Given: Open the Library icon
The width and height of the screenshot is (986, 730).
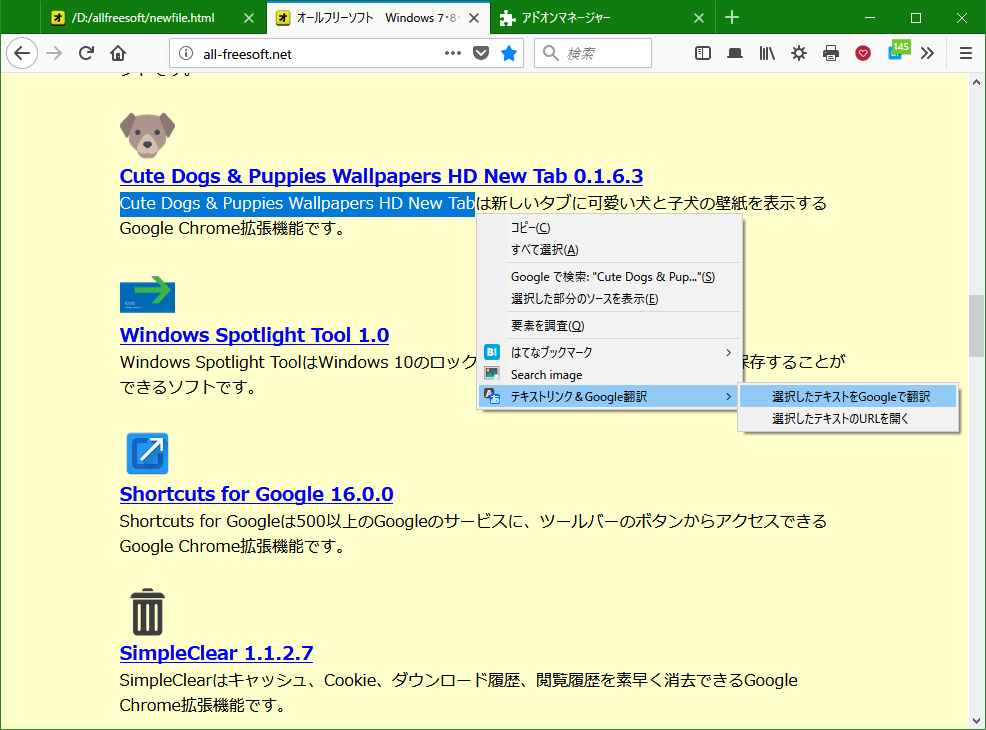Looking at the screenshot, I should [x=767, y=53].
